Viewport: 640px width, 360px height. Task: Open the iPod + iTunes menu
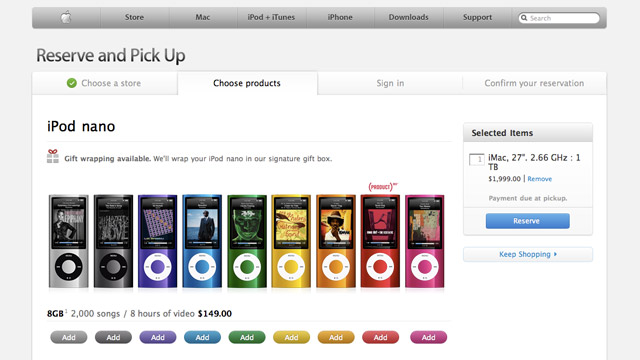pyautogui.click(x=271, y=17)
